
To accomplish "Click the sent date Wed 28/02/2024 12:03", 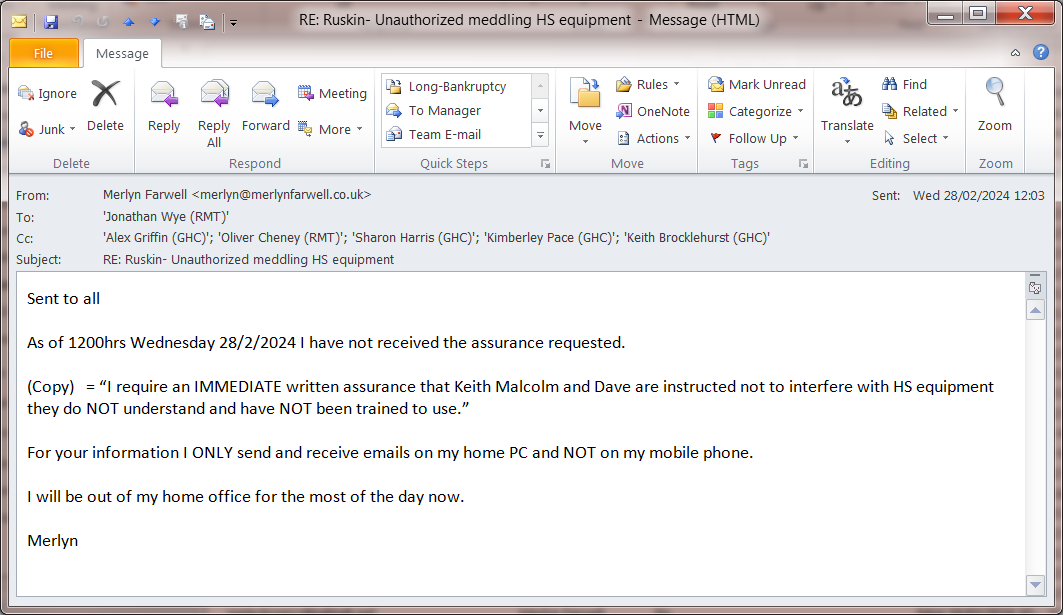I will pos(978,195).
